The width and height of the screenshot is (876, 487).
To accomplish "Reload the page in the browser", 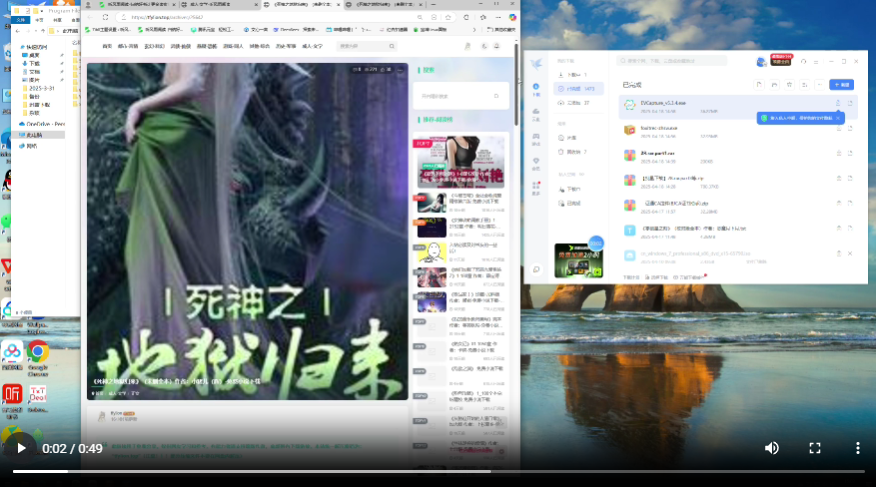I will (x=105, y=17).
